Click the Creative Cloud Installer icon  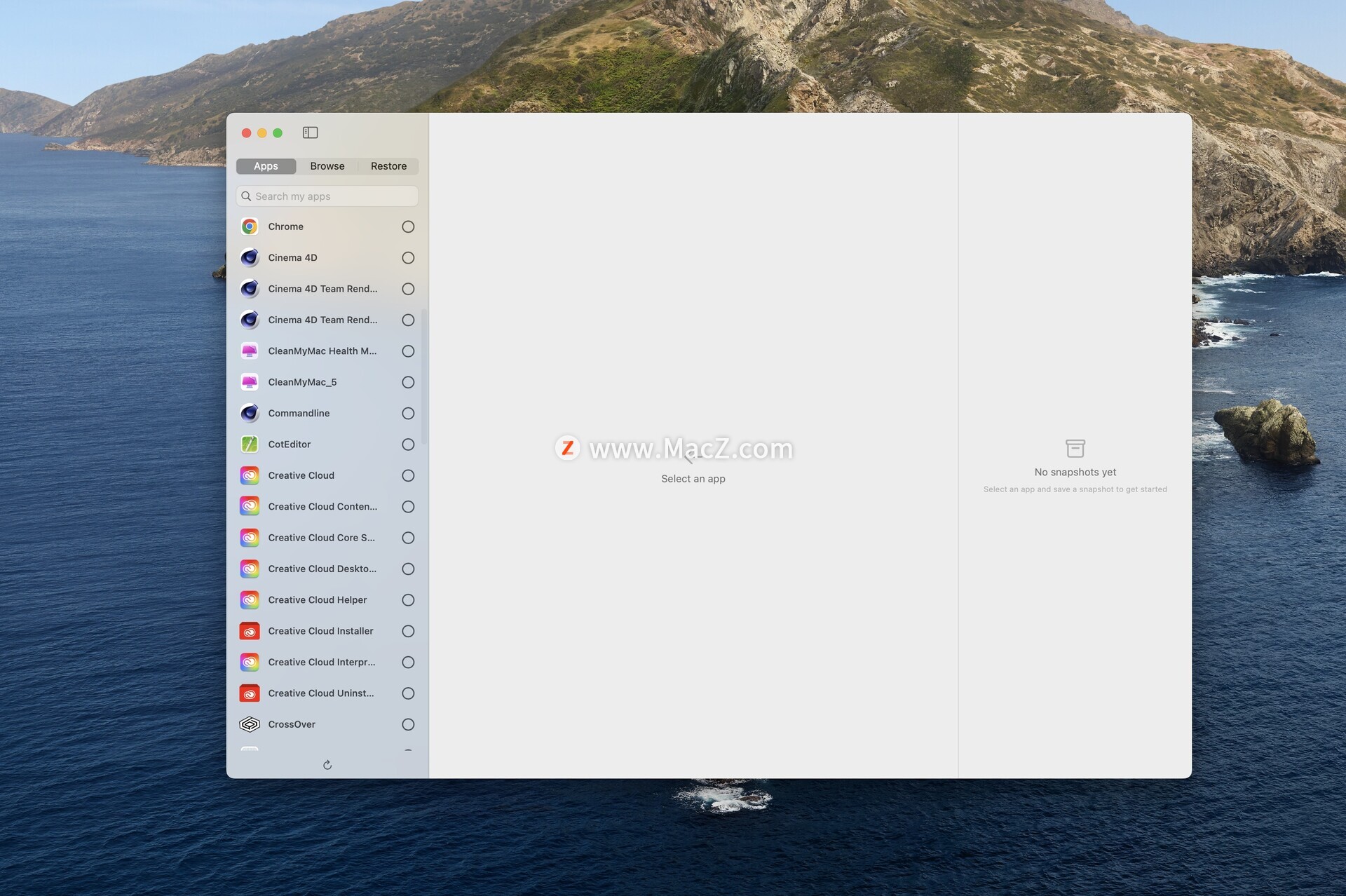pyautogui.click(x=250, y=631)
